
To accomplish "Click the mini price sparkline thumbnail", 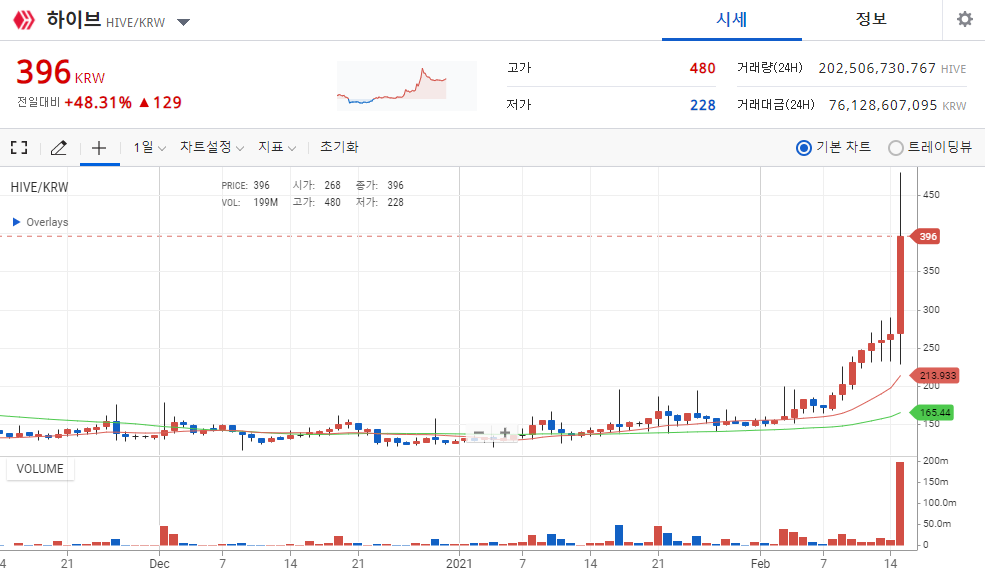I will [x=406, y=86].
